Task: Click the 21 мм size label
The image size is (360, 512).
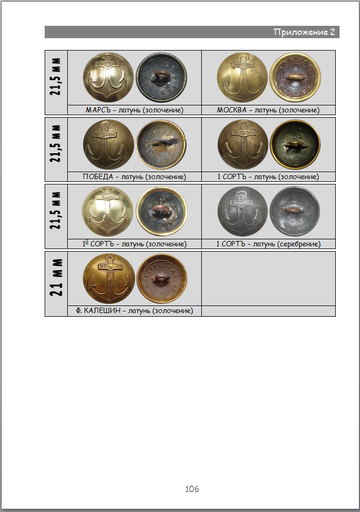Action: (x=56, y=277)
